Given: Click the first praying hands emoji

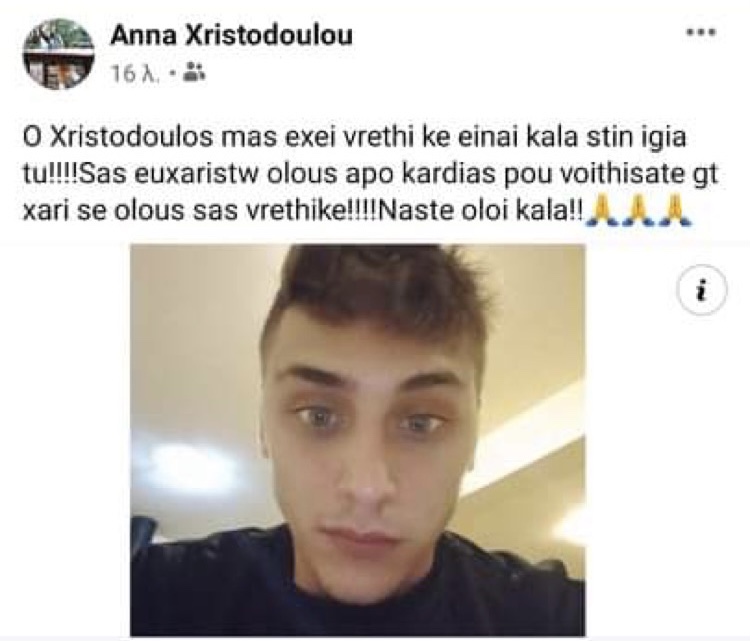Looking at the screenshot, I should pos(603,210).
